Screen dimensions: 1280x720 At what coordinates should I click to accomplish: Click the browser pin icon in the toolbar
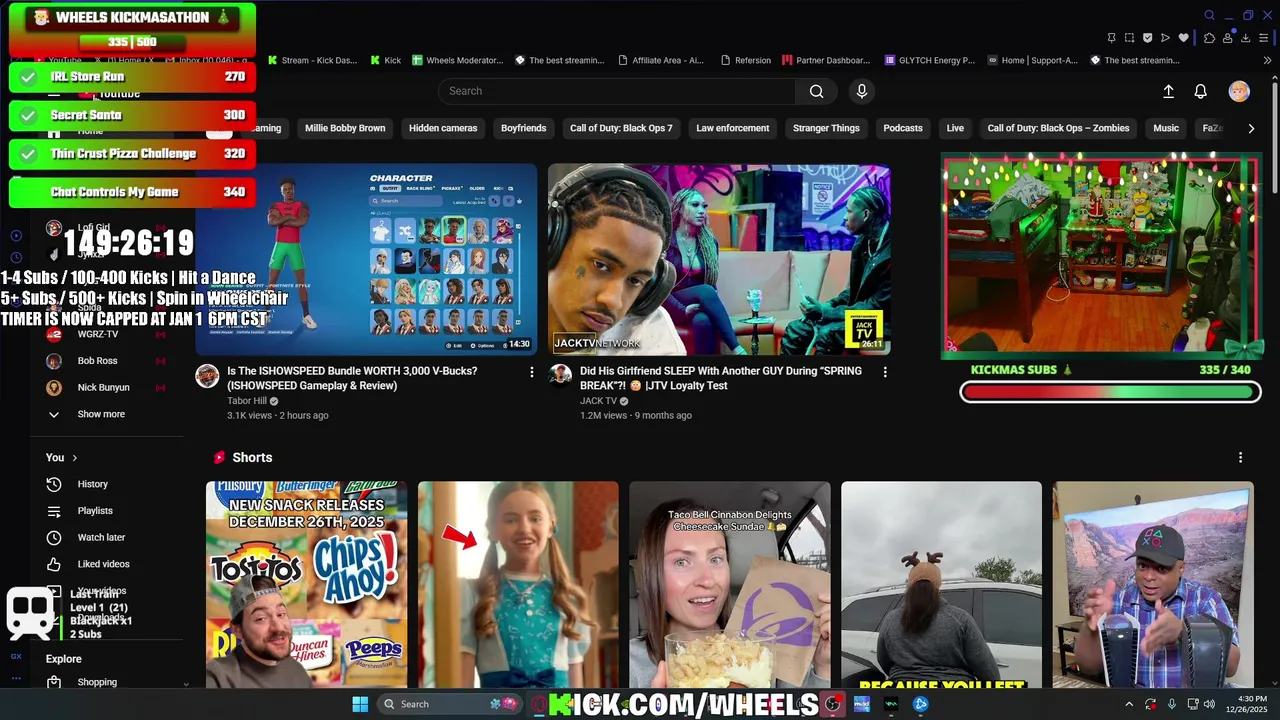tap(1111, 38)
